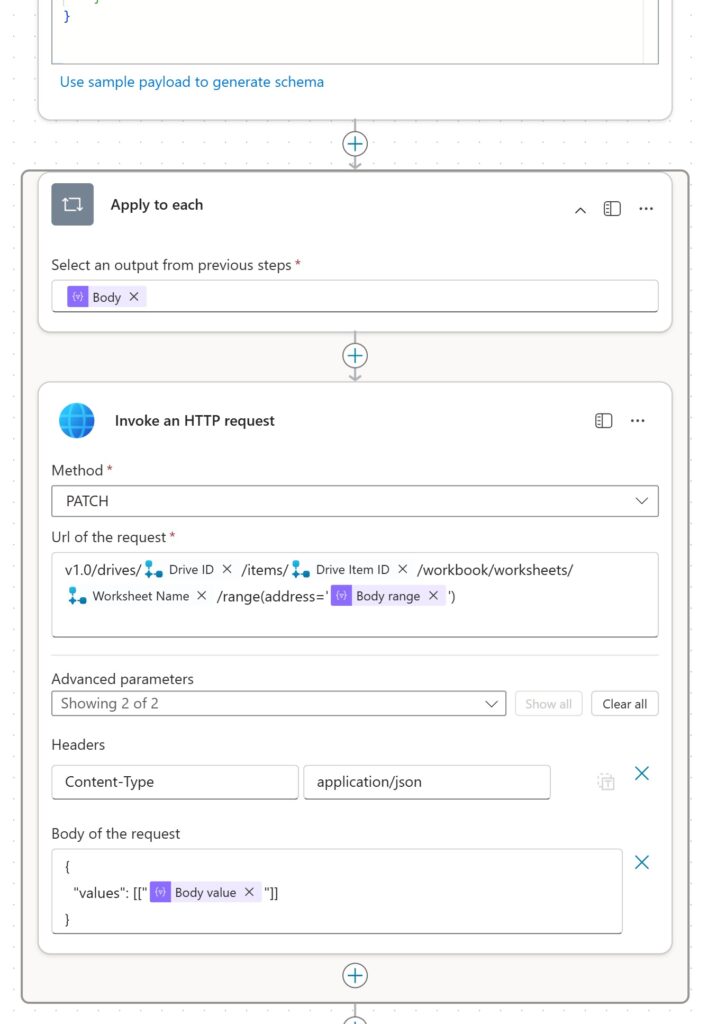Collapse the Apply to each action
The image size is (708, 1024).
tap(580, 210)
